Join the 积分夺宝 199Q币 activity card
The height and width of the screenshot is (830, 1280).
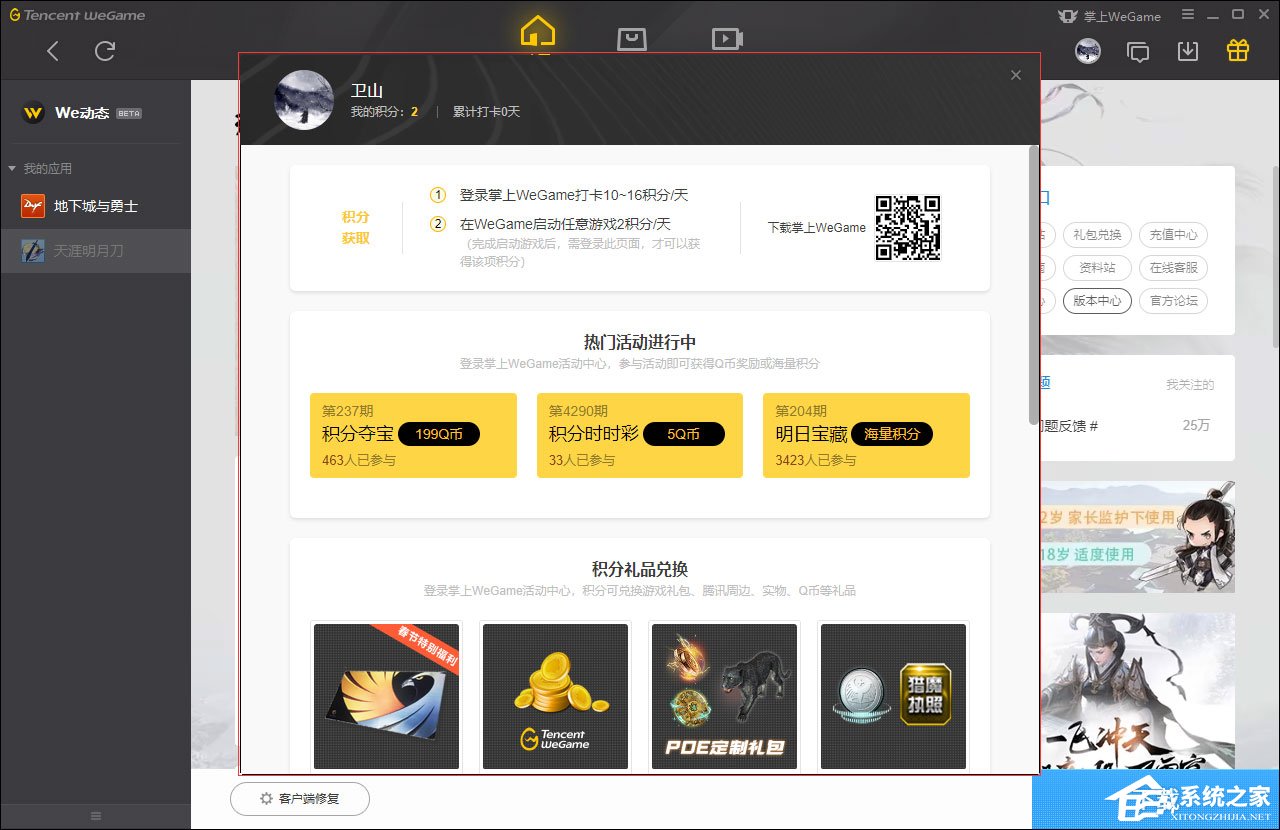(x=413, y=435)
